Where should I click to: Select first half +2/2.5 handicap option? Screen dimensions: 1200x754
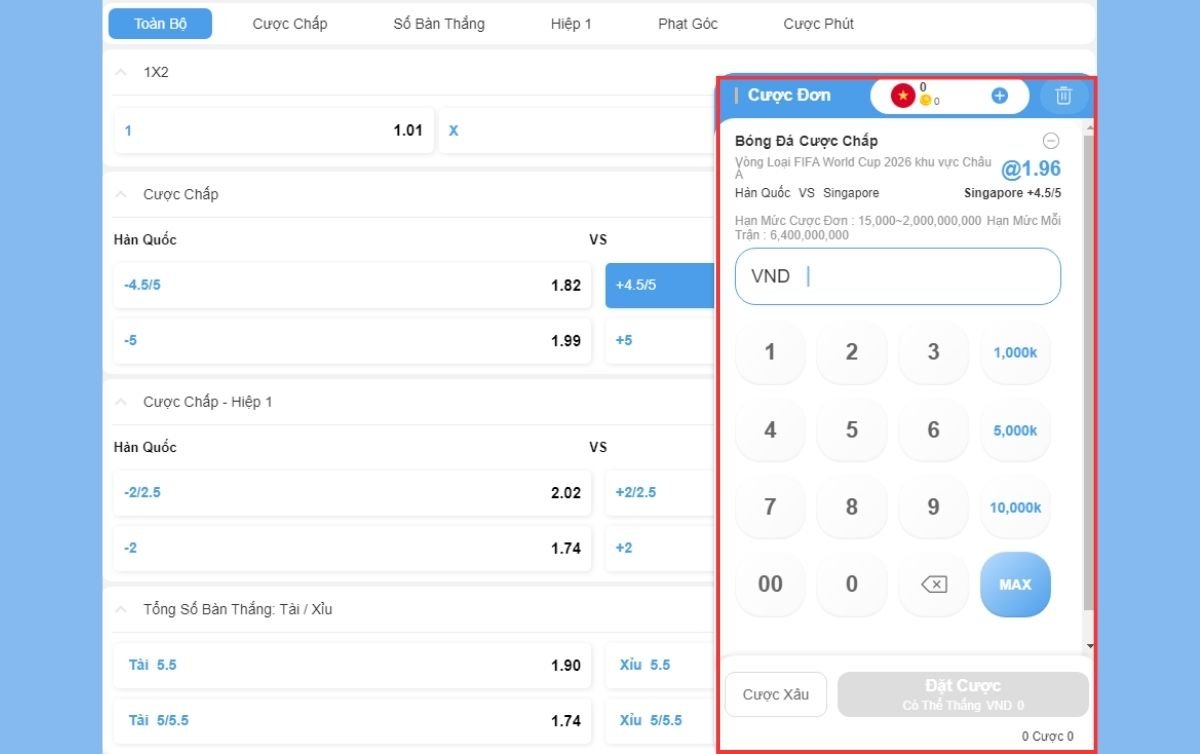tap(661, 493)
